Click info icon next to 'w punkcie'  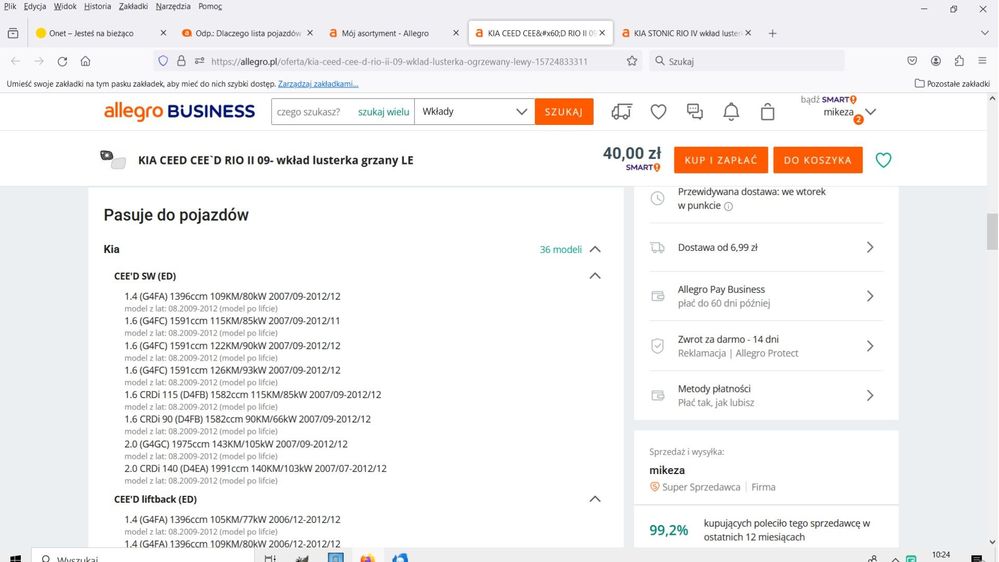728,206
